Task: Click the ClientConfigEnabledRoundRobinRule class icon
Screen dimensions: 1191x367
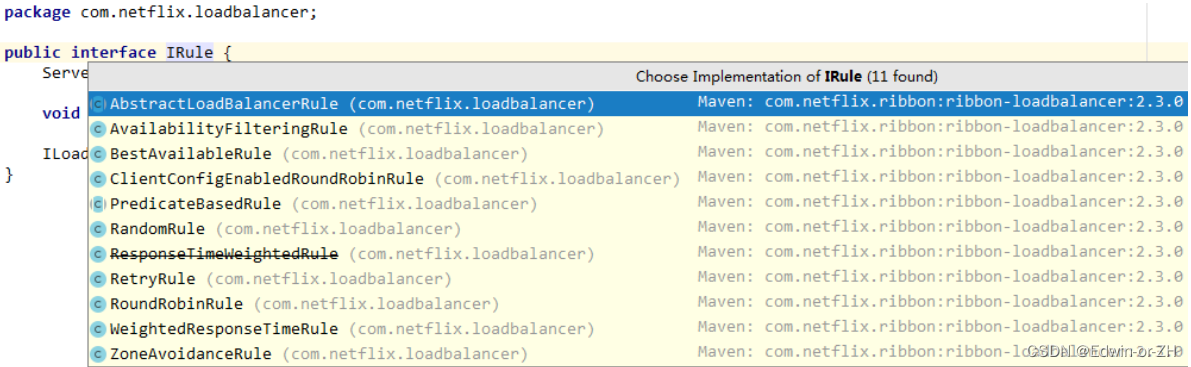Action: (x=97, y=179)
